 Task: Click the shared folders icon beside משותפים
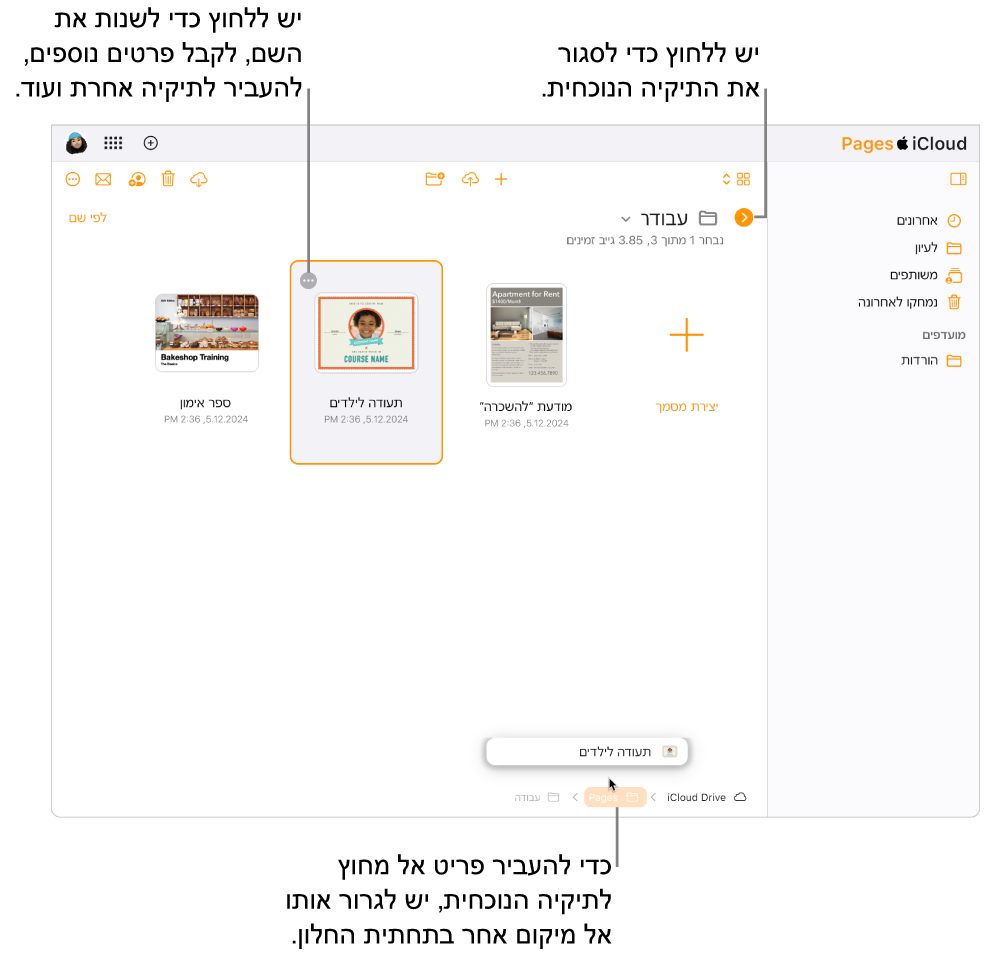tap(954, 275)
